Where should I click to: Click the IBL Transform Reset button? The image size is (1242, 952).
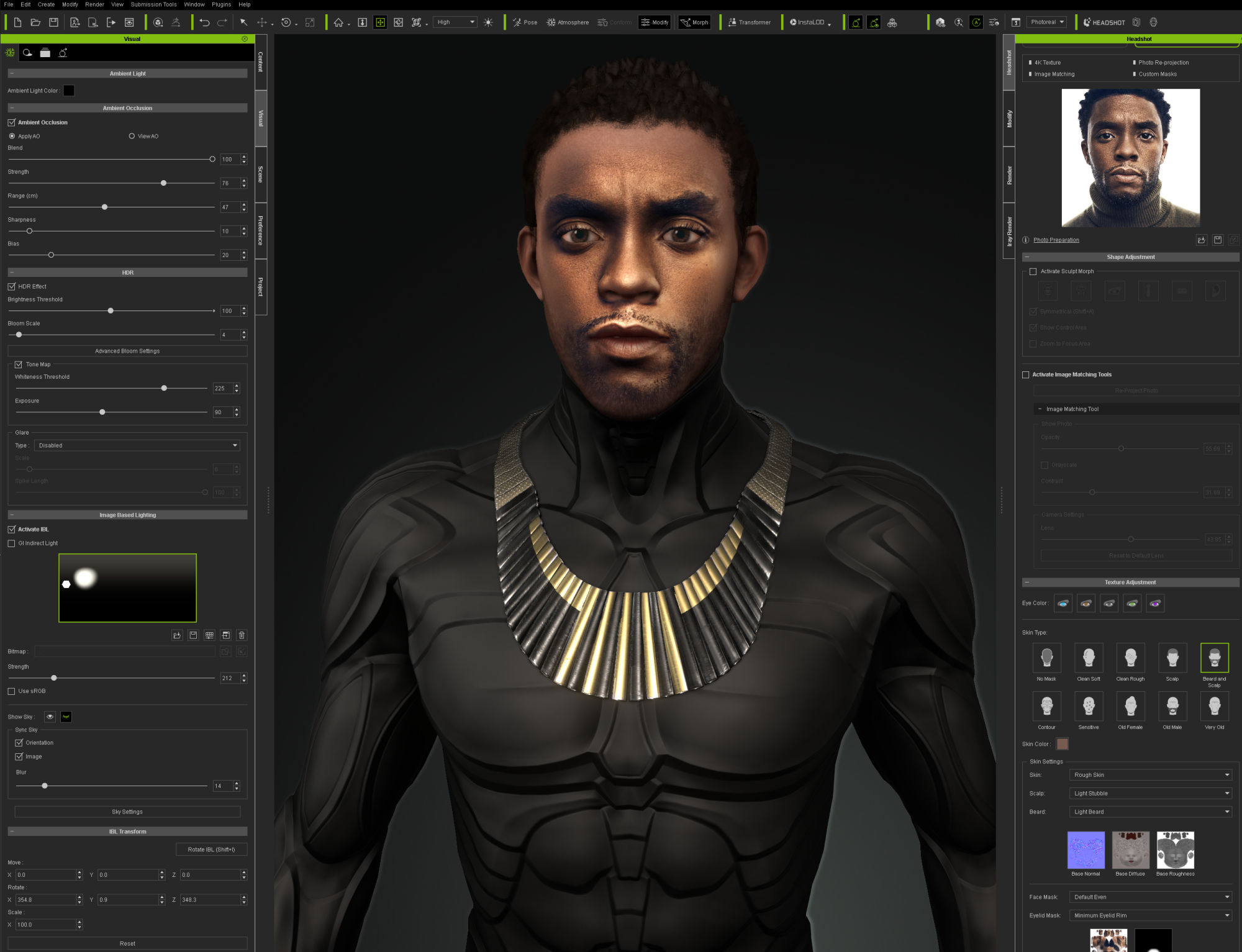(x=127, y=943)
